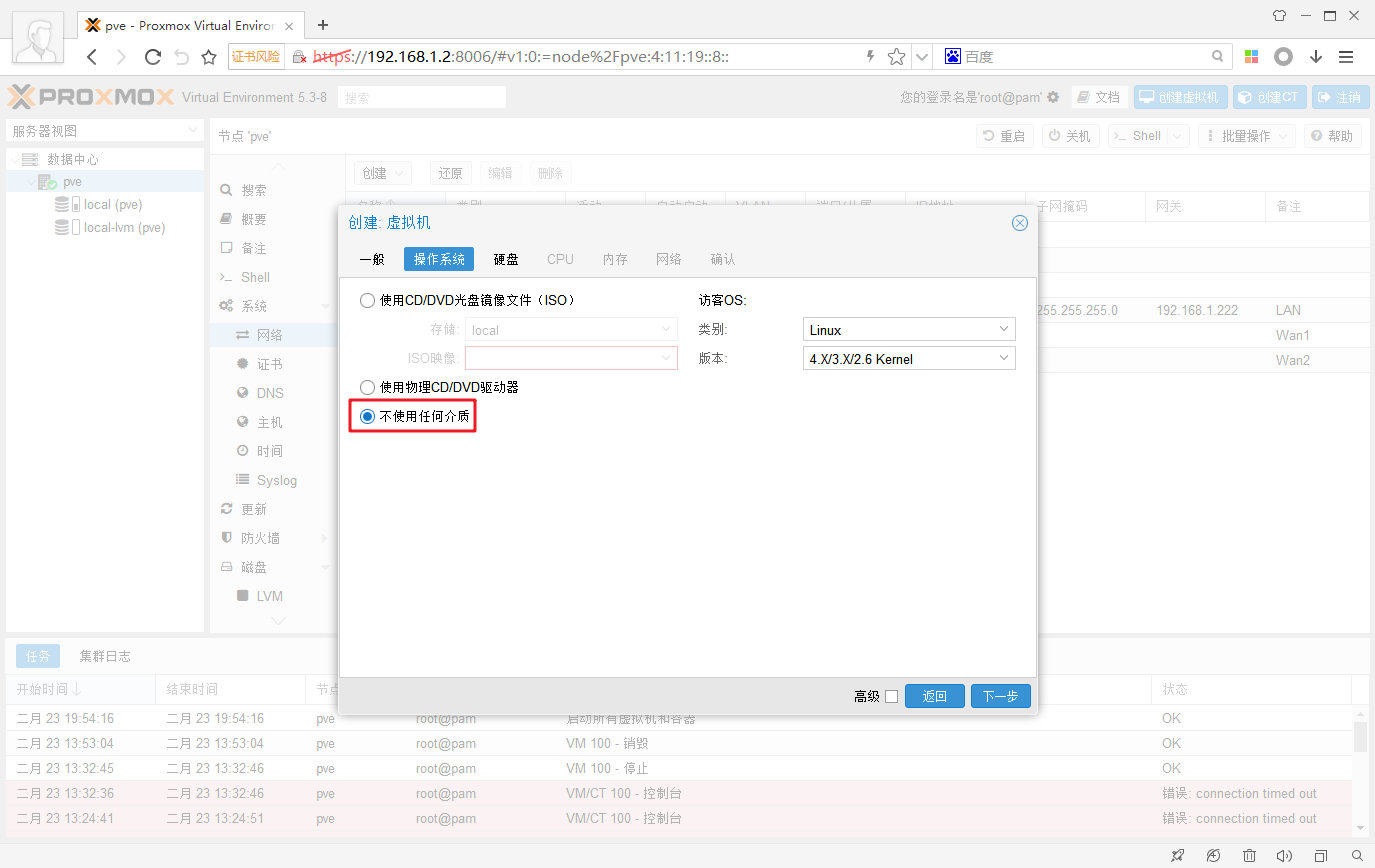Switch to the 集群日志 tab
The image size is (1375, 868).
pyautogui.click(x=105, y=656)
